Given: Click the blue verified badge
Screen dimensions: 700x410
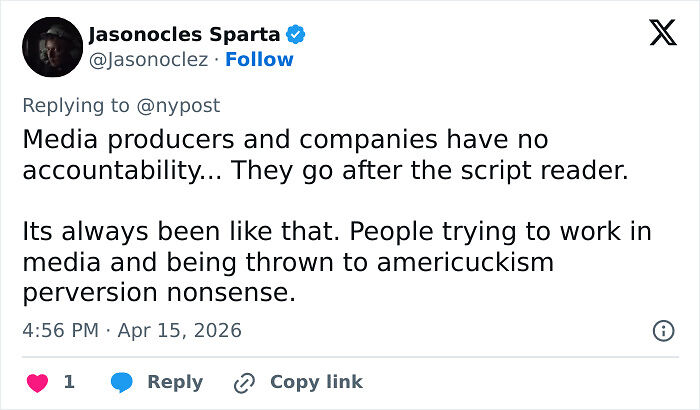Looking at the screenshot, I should [295, 35].
